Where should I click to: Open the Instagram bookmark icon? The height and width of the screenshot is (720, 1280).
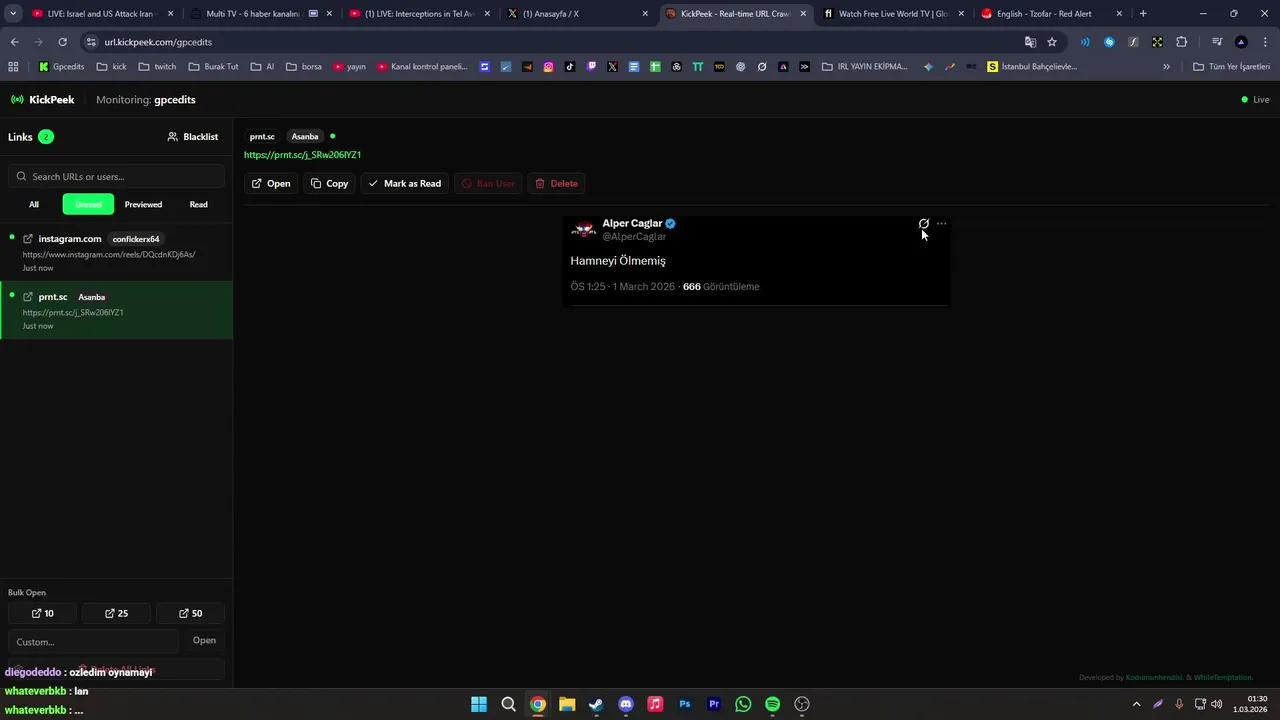click(549, 67)
